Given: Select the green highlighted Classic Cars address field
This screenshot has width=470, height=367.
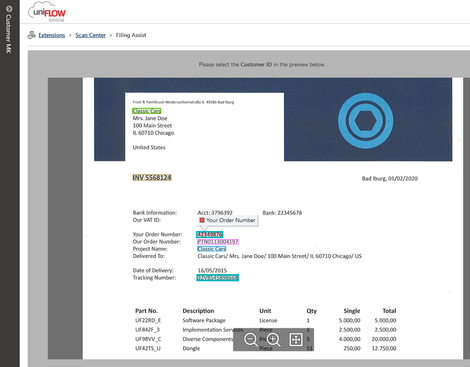Looking at the screenshot, I should [147, 111].
